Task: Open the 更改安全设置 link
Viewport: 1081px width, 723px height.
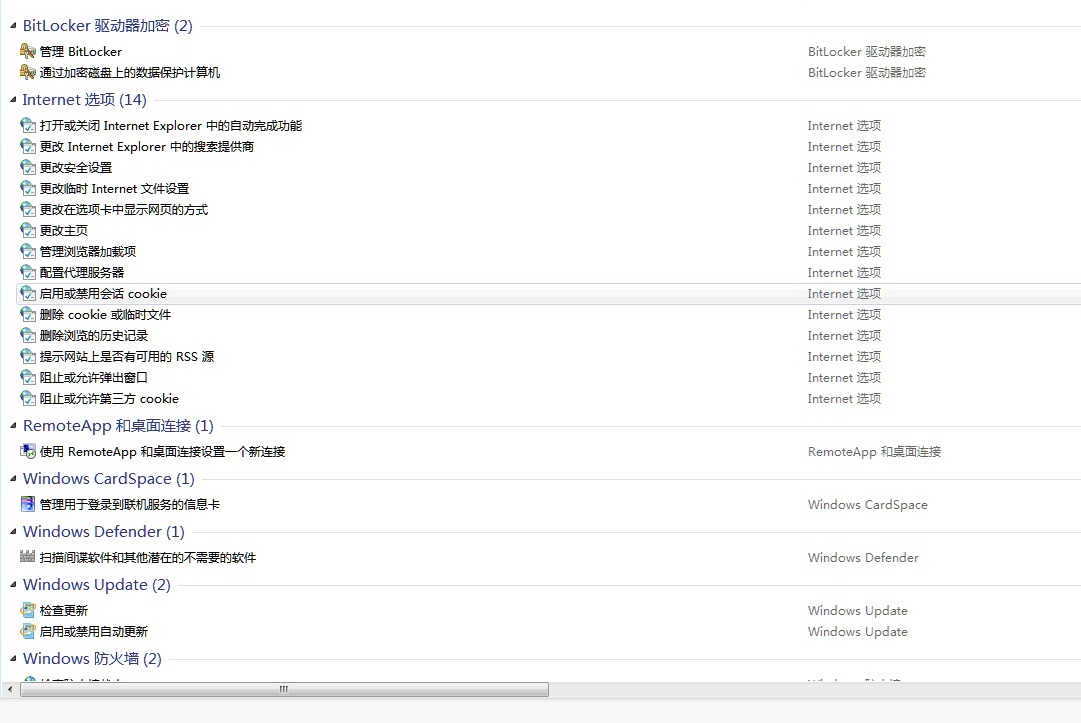Action: [76, 167]
